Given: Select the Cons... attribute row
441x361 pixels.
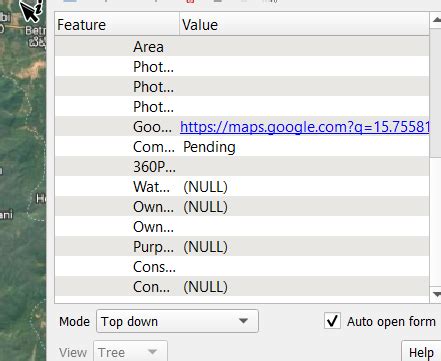Looking at the screenshot, I should pyautogui.click(x=242, y=267).
